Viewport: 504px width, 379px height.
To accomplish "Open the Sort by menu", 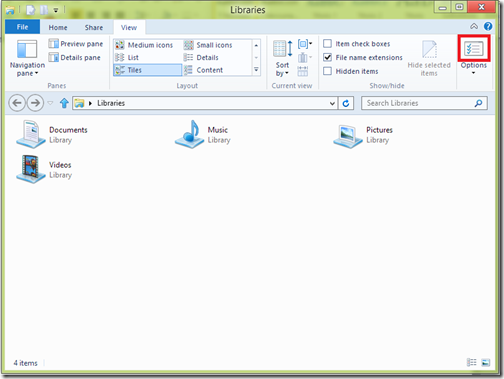I will click(x=282, y=58).
